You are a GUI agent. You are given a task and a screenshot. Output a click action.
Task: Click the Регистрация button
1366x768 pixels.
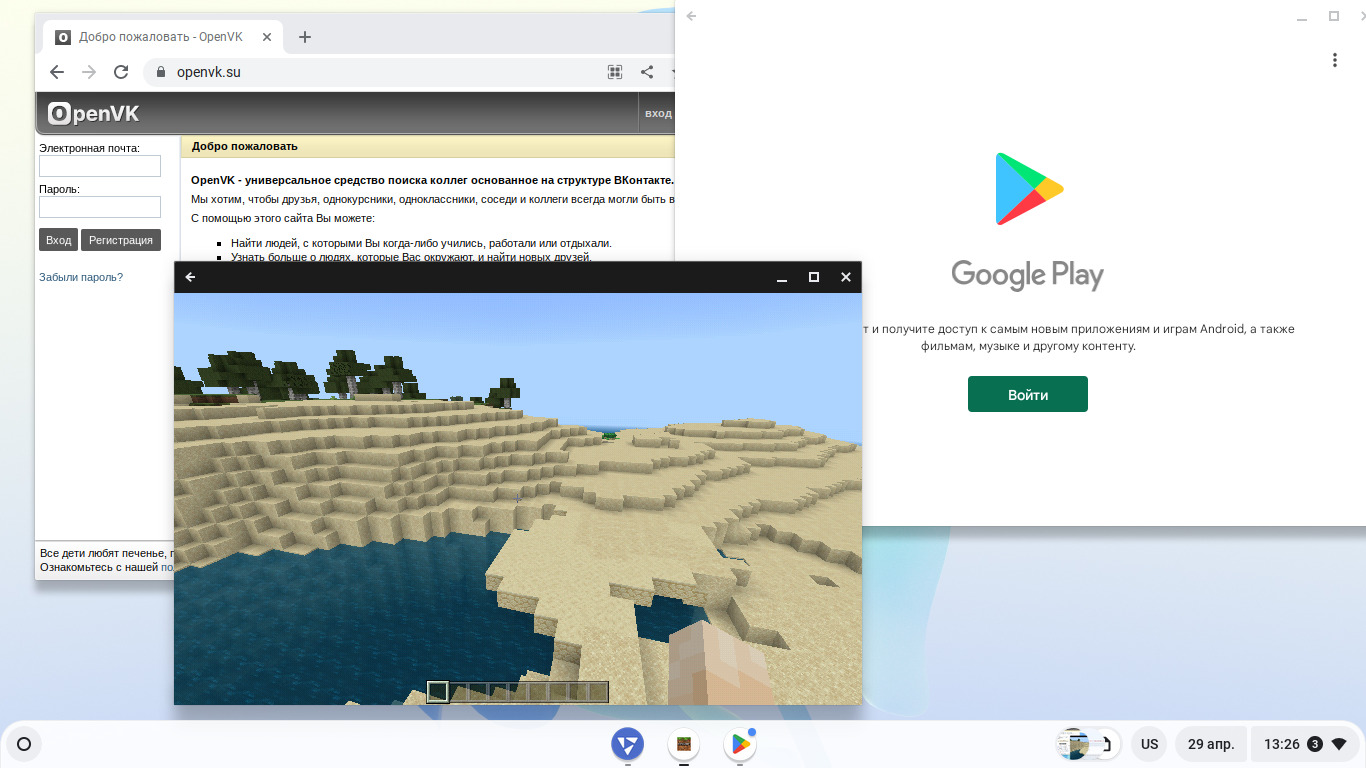(x=121, y=240)
